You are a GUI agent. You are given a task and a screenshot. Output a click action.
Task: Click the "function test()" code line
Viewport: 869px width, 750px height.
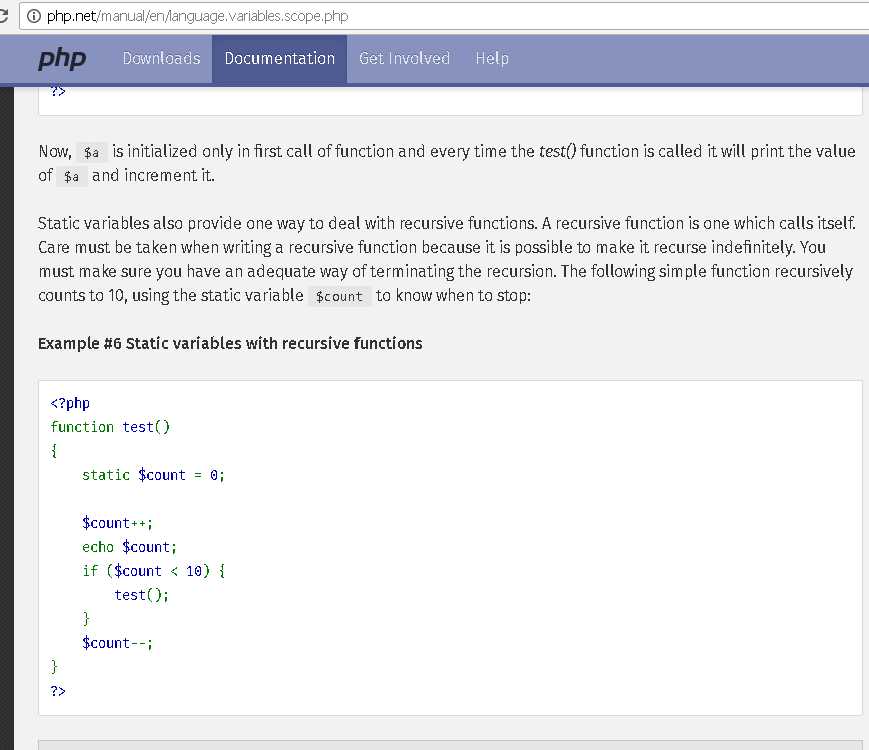coord(110,427)
